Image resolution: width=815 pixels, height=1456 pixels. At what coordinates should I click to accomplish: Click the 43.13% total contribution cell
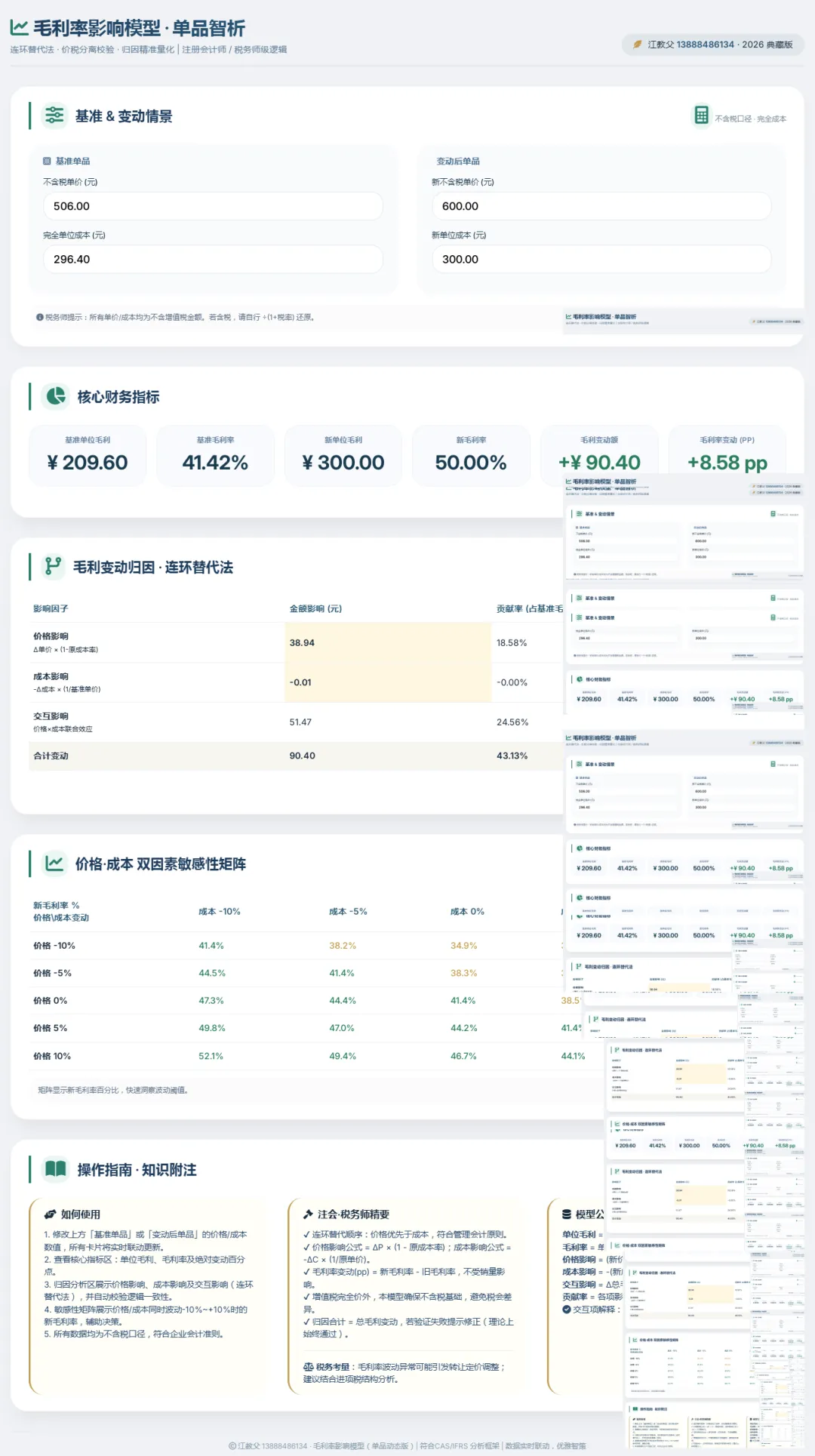[512, 756]
